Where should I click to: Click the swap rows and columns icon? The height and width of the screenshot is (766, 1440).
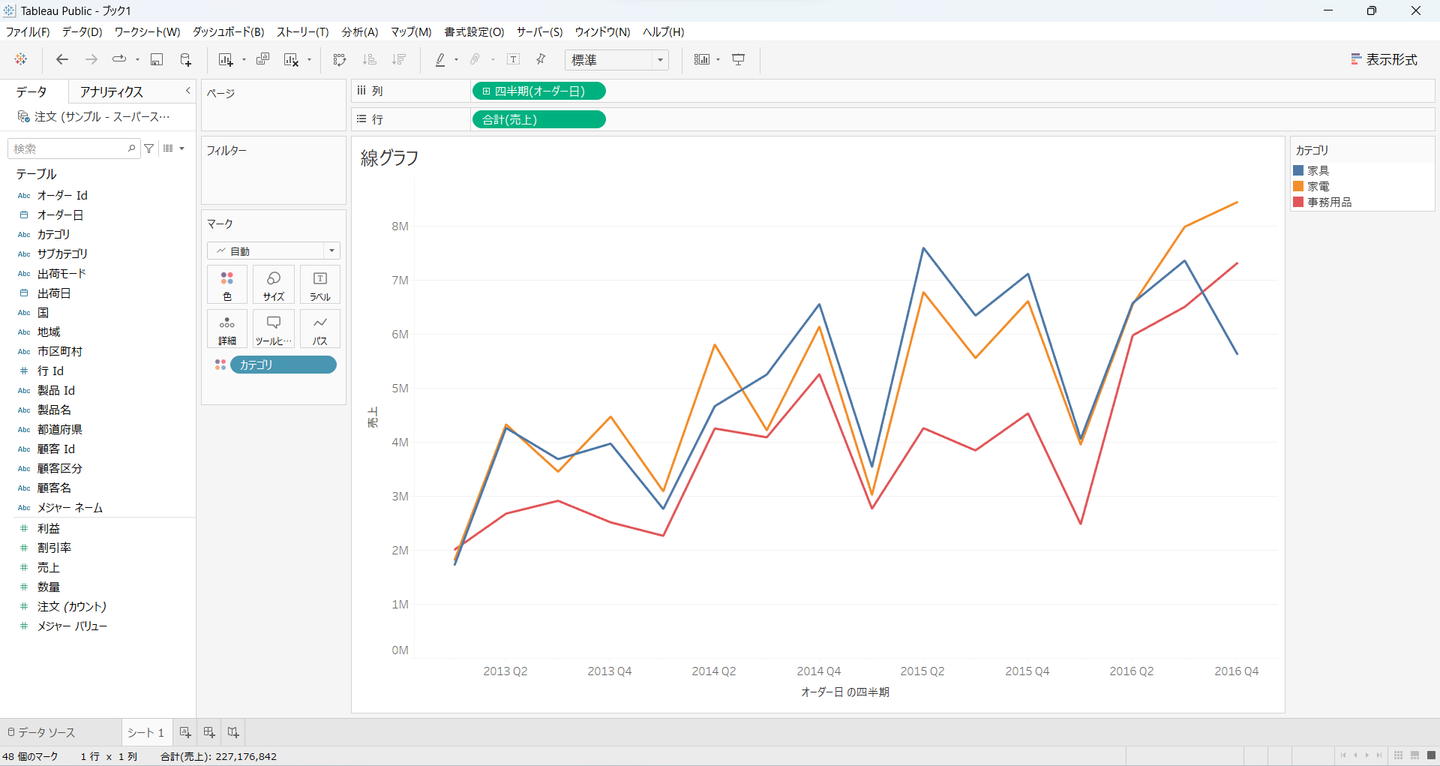[340, 60]
